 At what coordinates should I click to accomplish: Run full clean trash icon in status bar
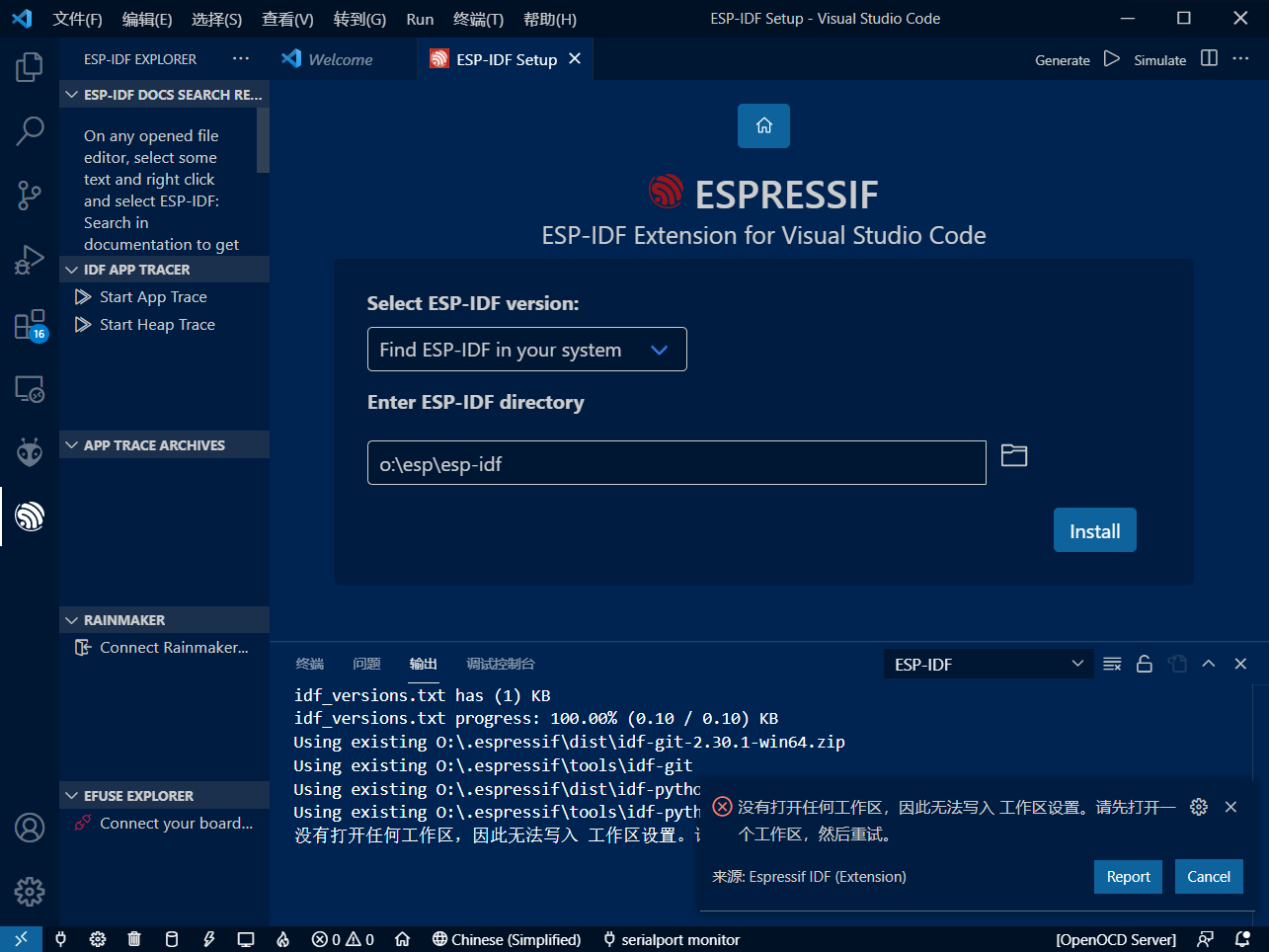[134, 939]
